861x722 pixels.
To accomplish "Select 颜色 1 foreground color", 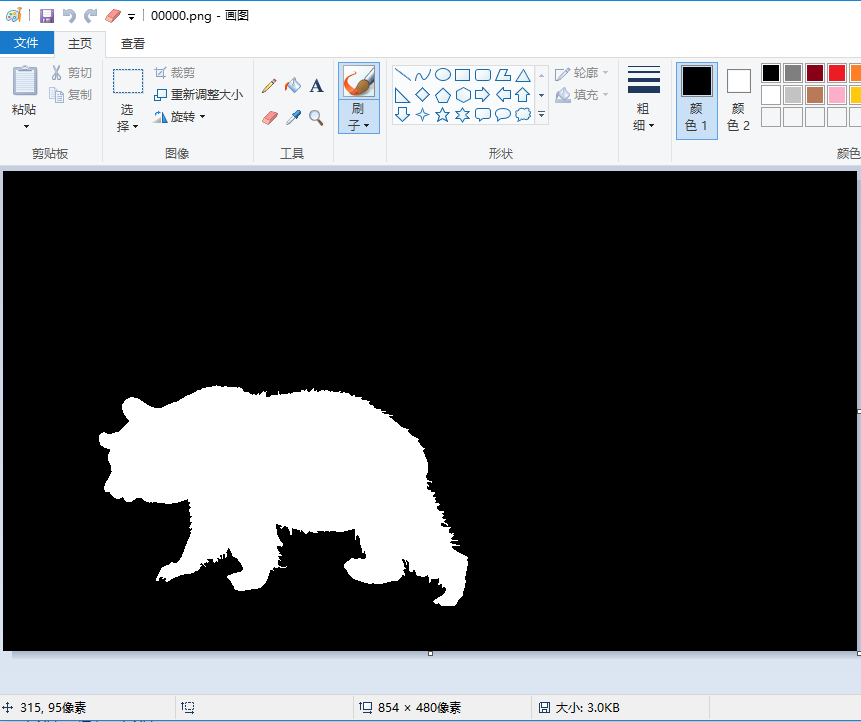I will [x=696, y=100].
